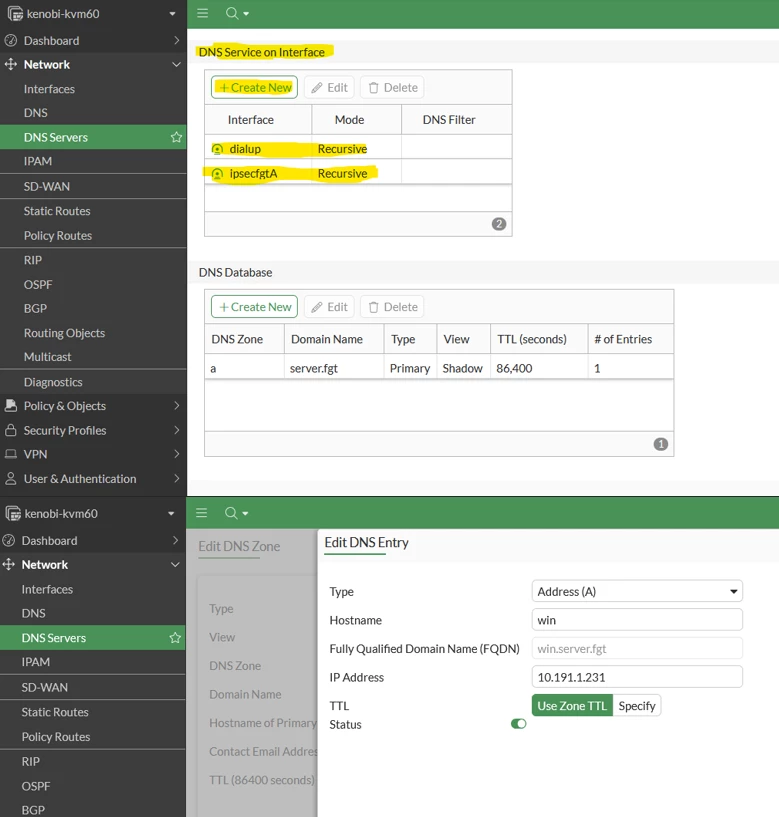Select the Specify TTL option

[637, 705]
